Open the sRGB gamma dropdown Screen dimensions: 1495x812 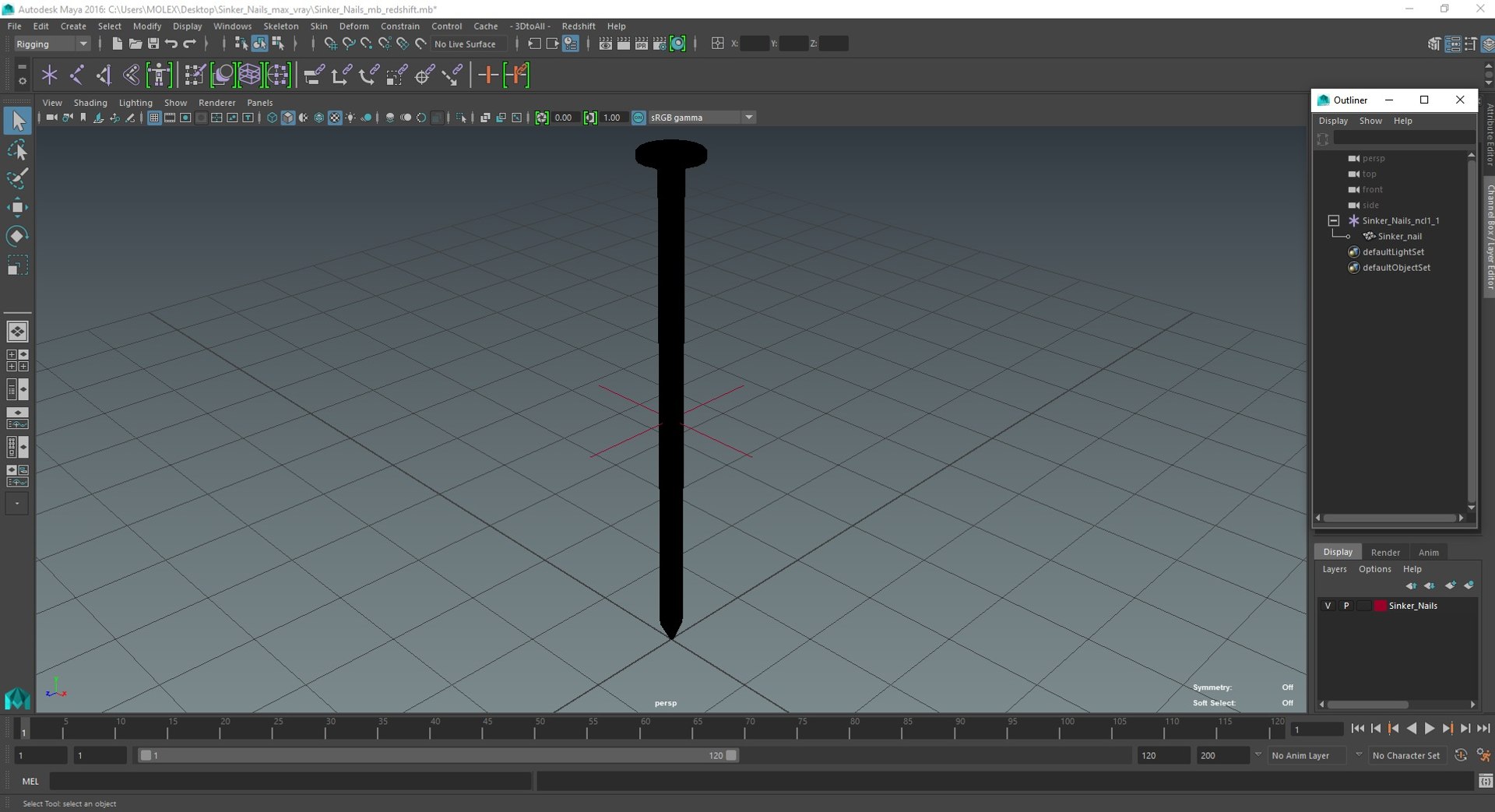[x=702, y=118]
